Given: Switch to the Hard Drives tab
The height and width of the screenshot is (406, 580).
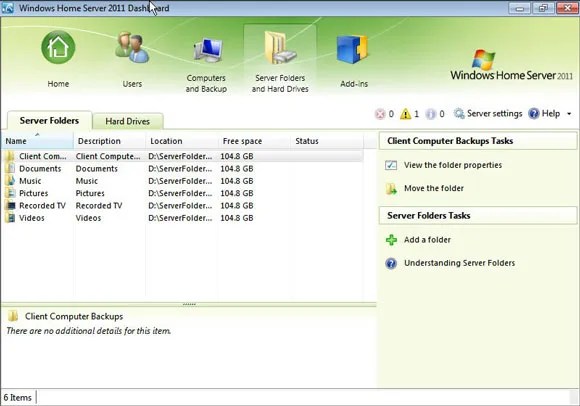Looking at the screenshot, I should (x=128, y=121).
